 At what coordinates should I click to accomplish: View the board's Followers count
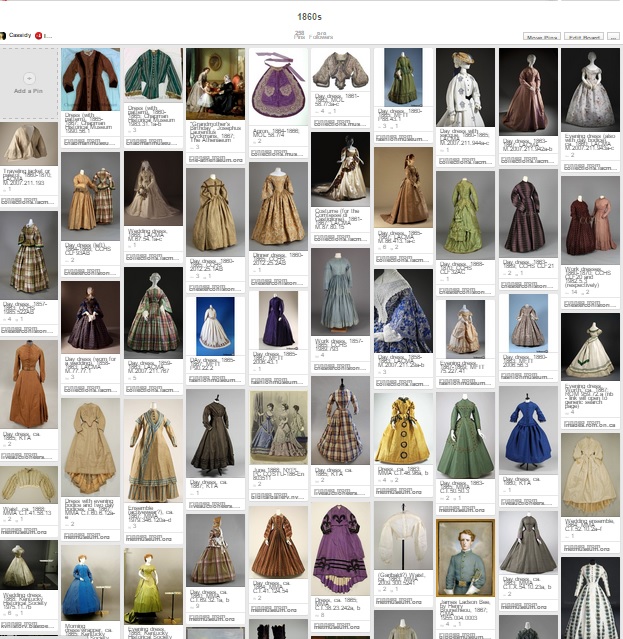(322, 36)
